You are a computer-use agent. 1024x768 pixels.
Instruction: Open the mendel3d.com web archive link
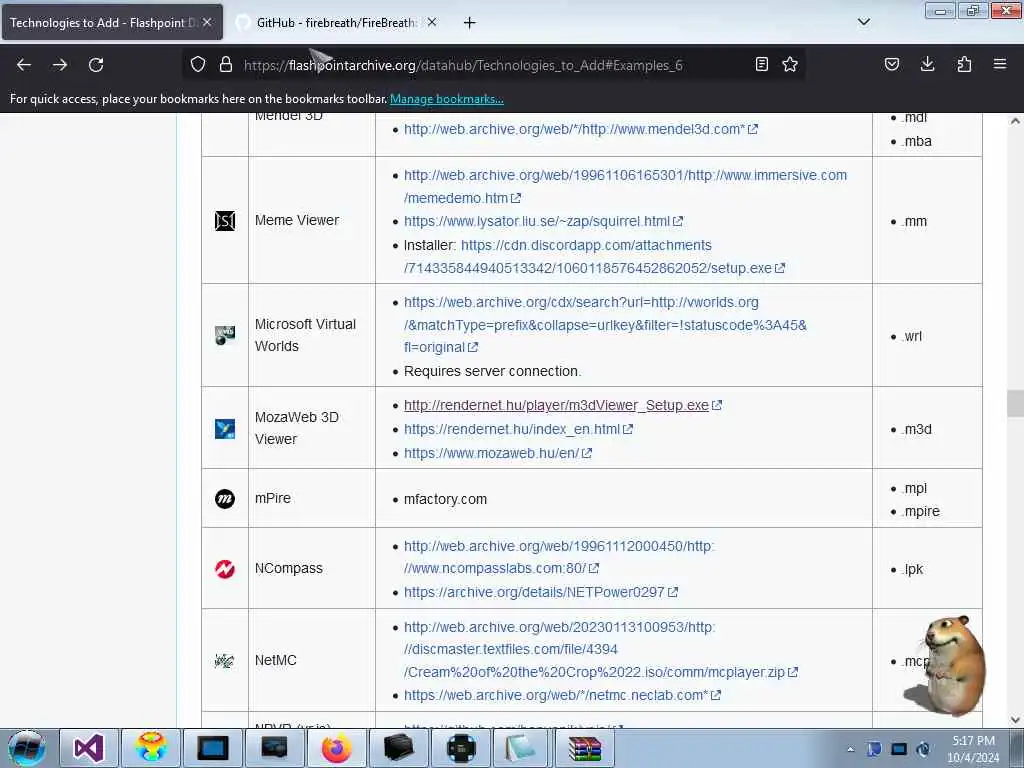581,129
